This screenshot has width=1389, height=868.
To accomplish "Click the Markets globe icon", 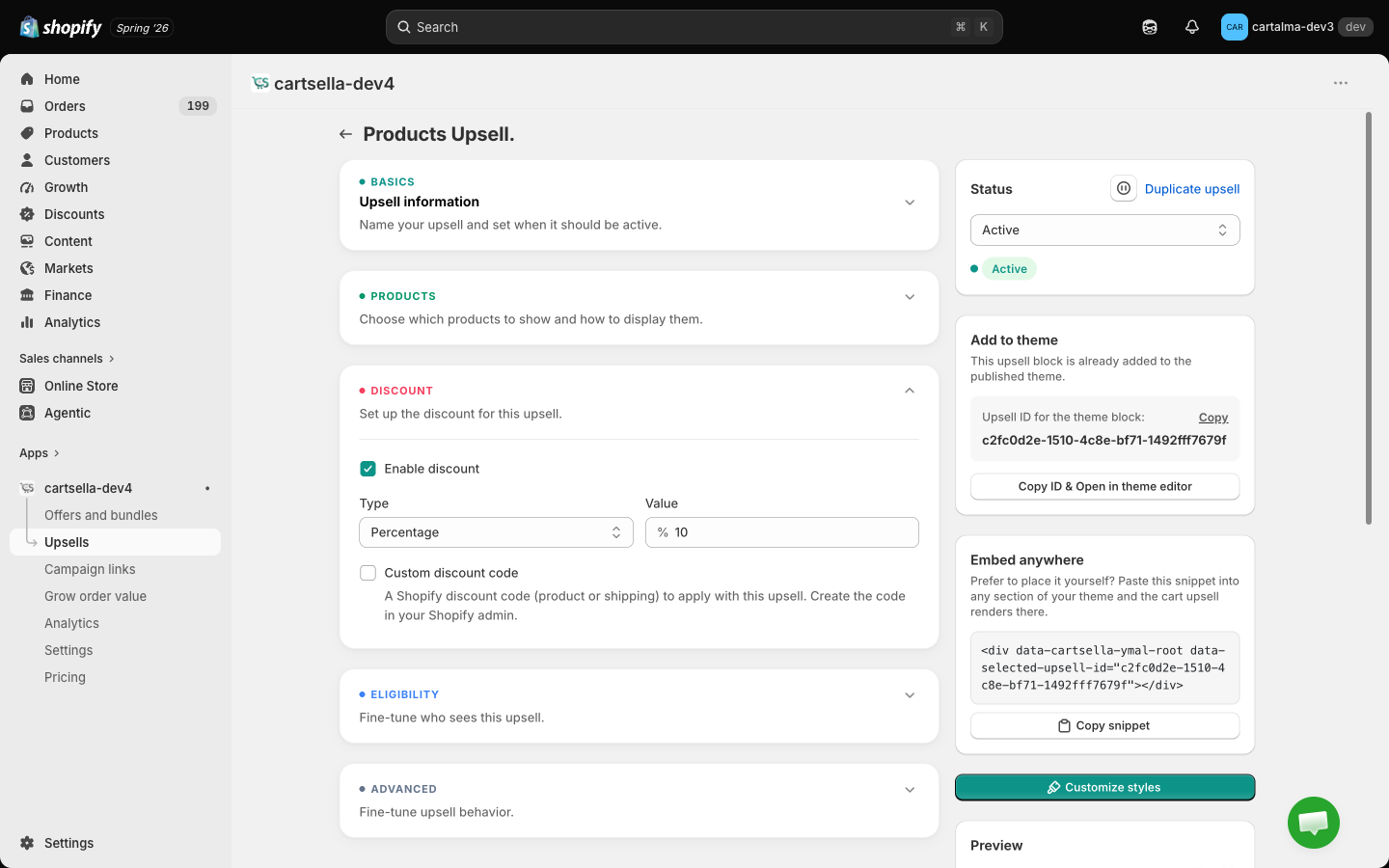I will pos(27,268).
